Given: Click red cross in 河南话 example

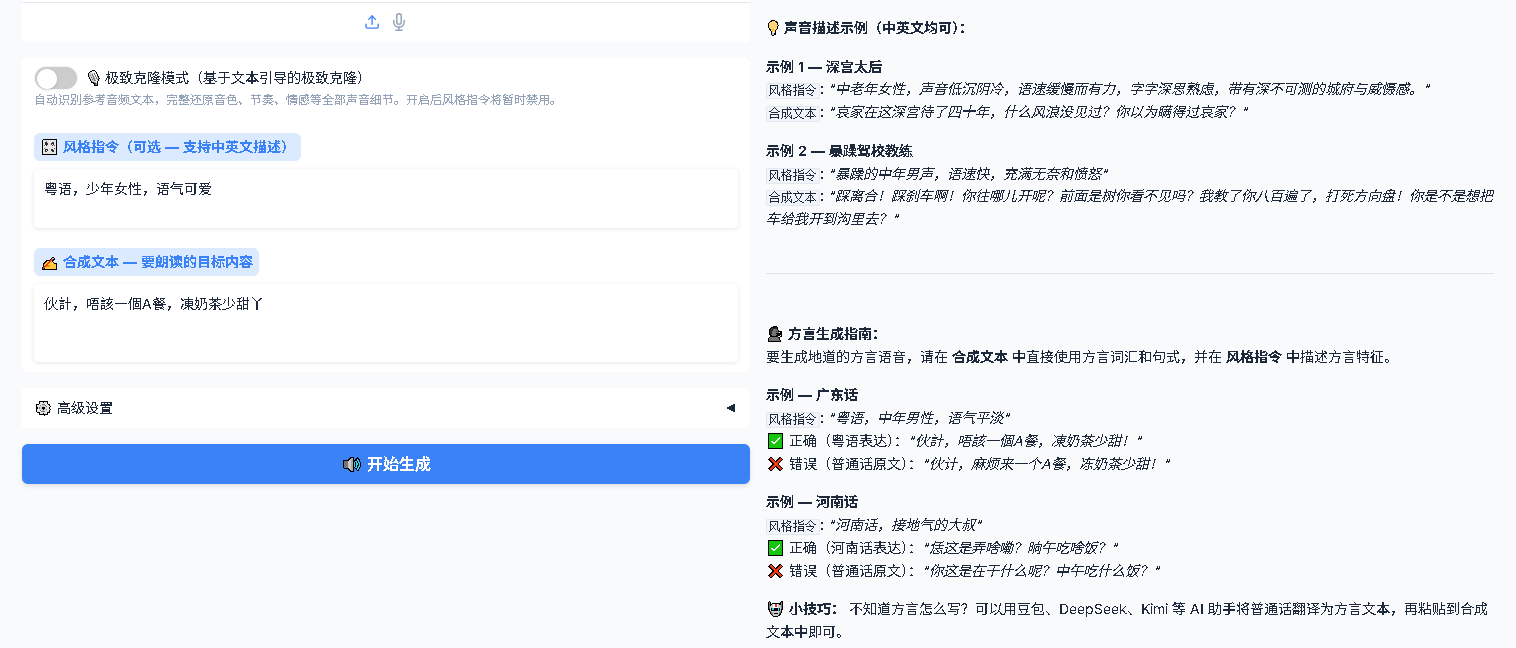Looking at the screenshot, I should (775, 571).
